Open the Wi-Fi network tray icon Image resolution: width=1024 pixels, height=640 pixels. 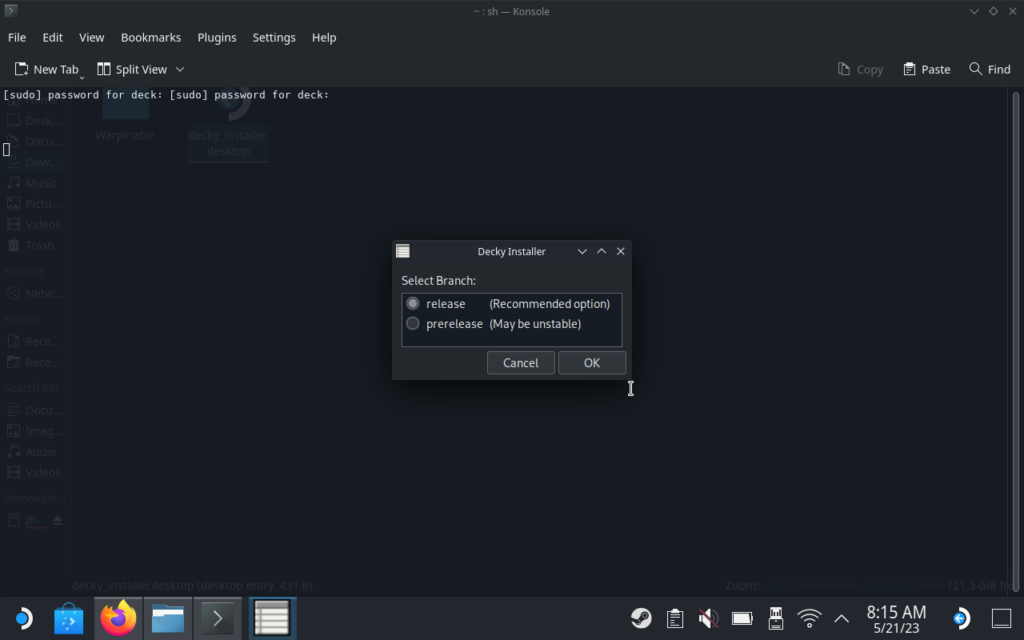coord(809,618)
